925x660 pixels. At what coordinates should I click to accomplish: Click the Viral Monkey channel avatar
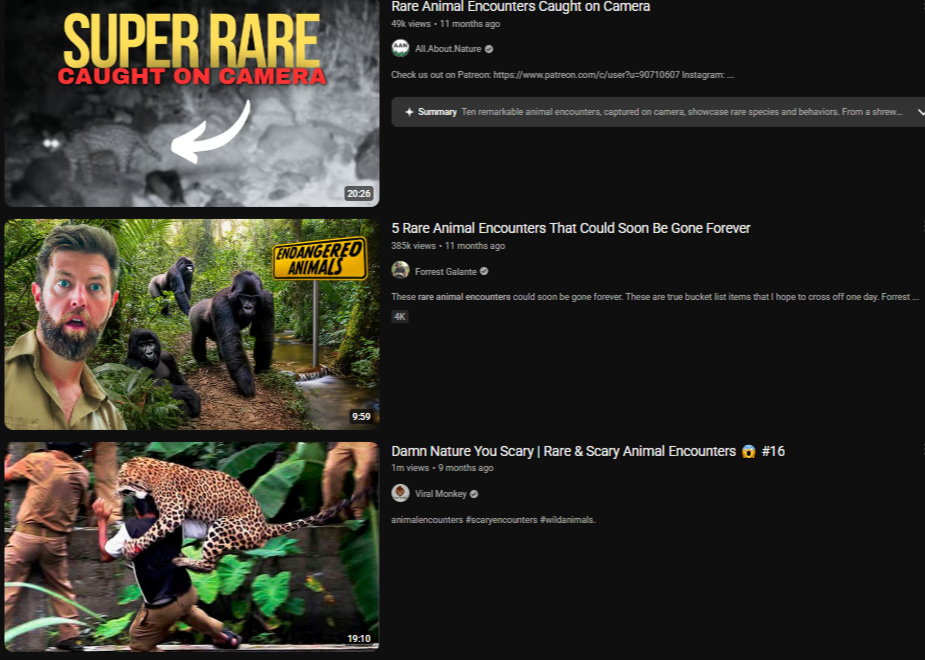click(400, 493)
